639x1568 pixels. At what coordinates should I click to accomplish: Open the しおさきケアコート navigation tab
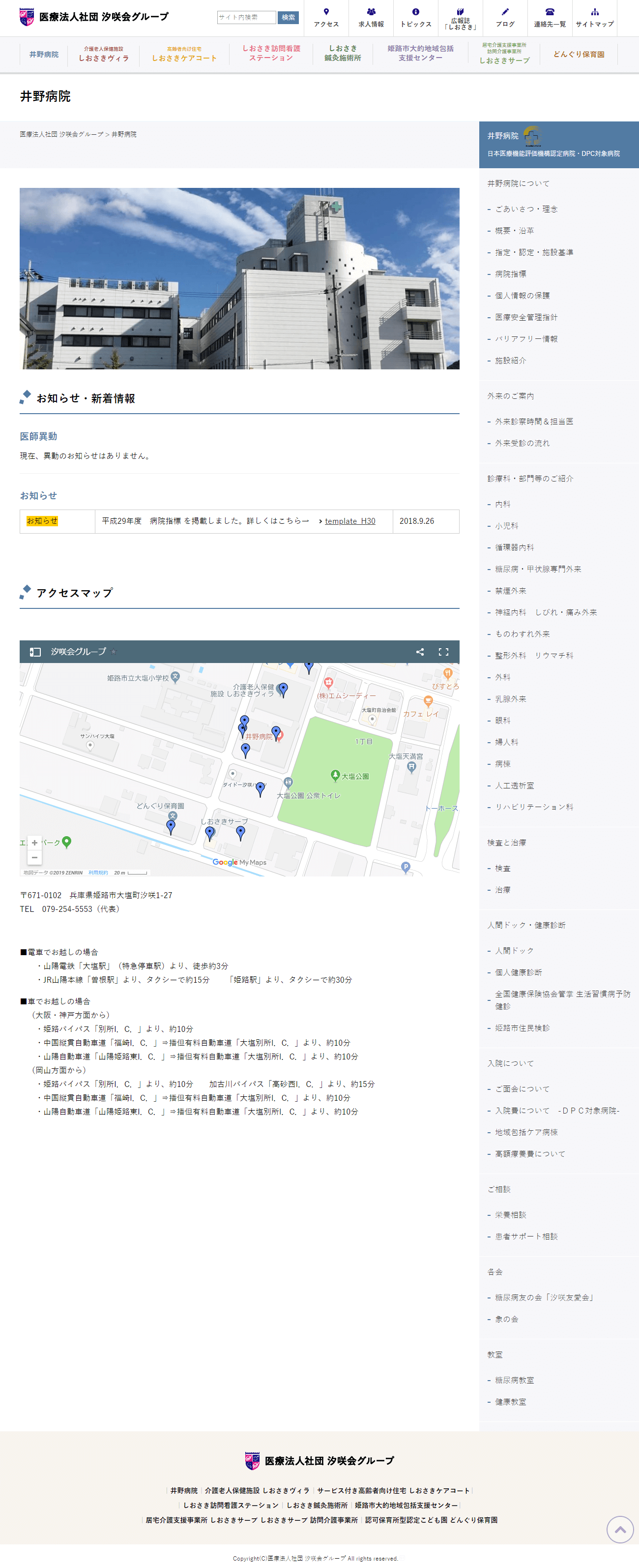point(184,54)
